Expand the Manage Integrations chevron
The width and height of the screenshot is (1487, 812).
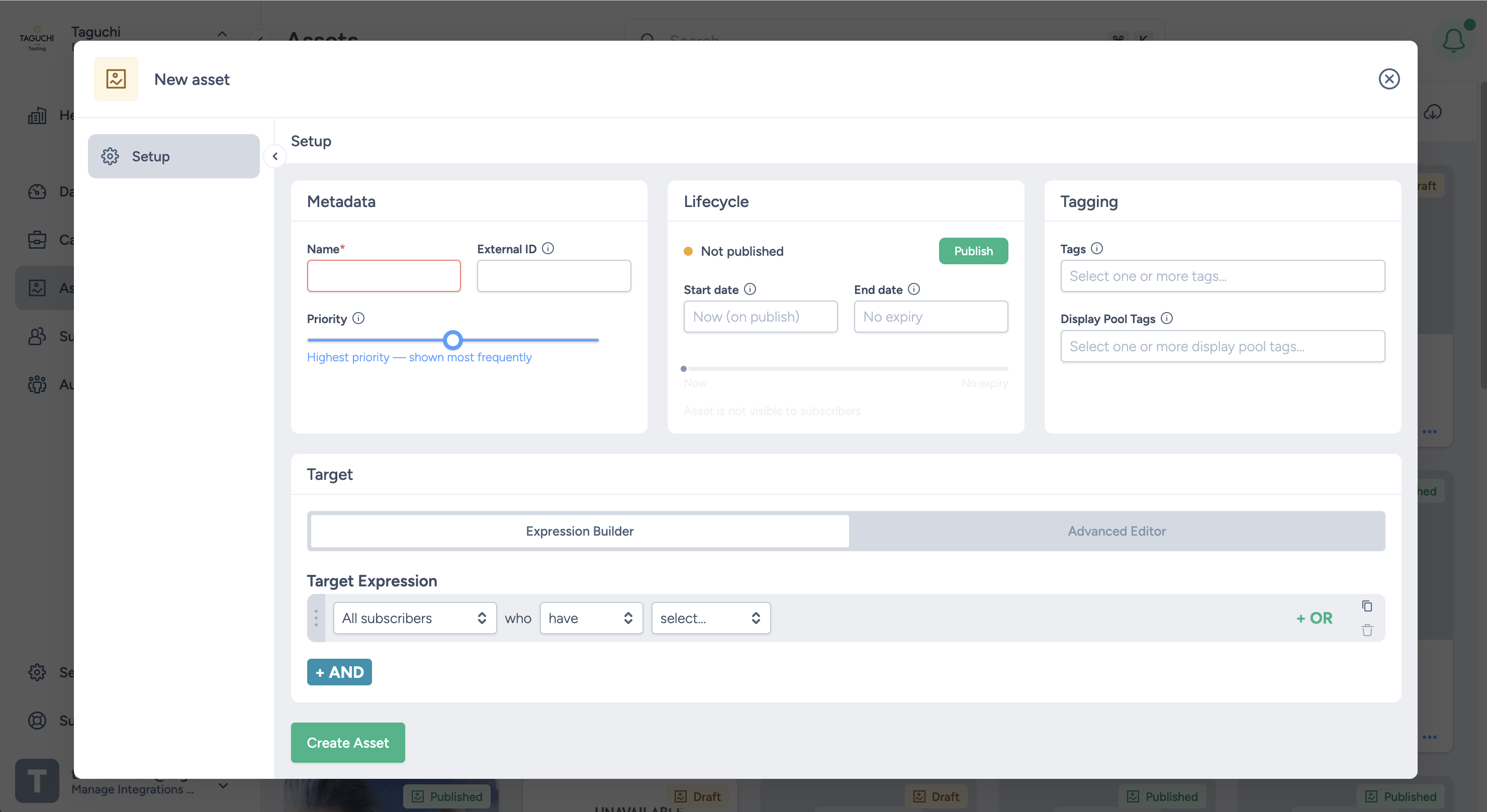coord(223,785)
